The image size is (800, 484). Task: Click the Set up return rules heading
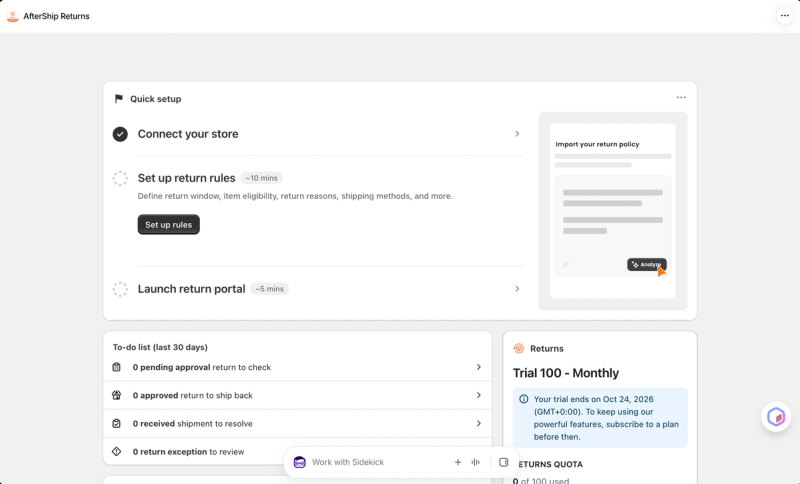pos(186,178)
